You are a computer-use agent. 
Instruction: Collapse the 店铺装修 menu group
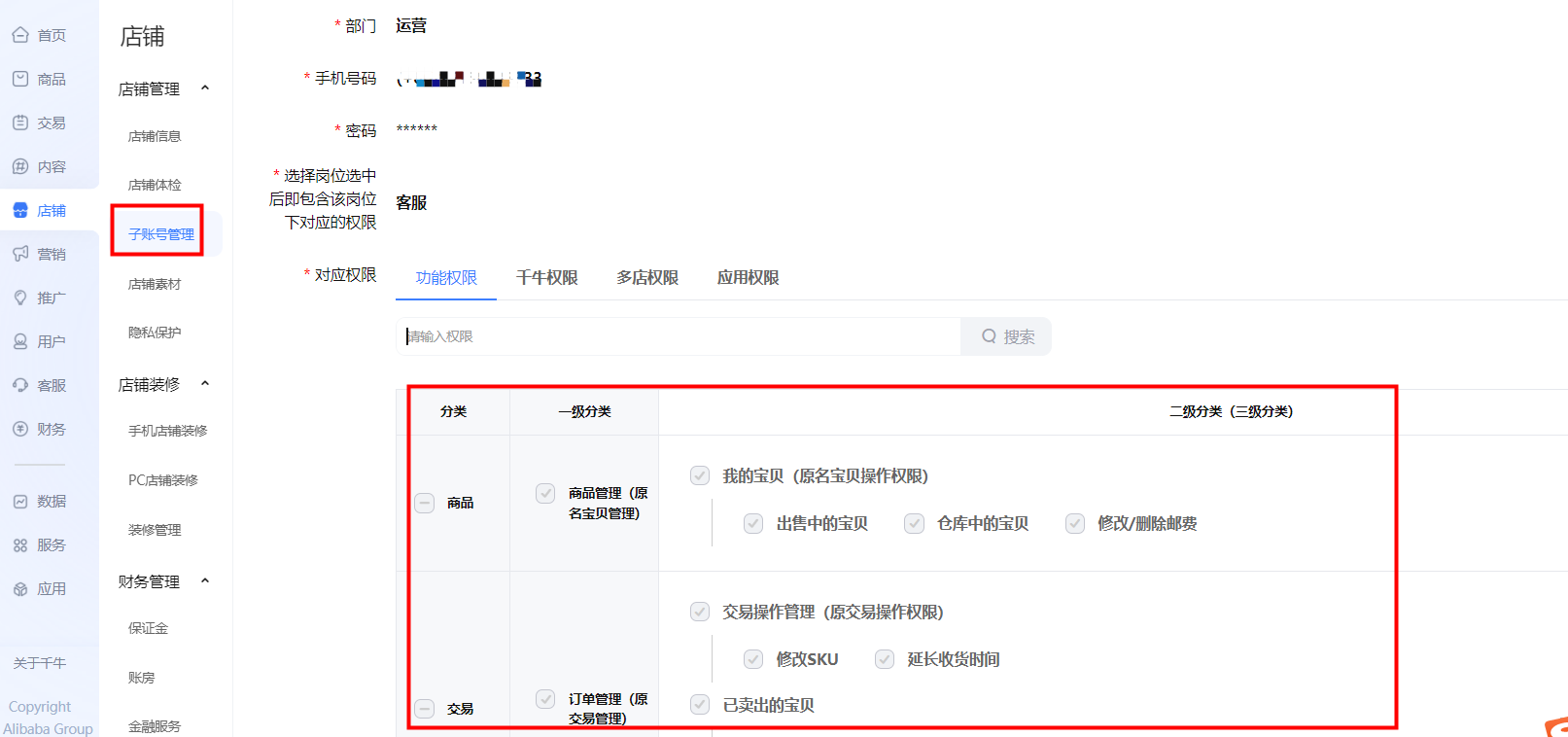tap(205, 384)
